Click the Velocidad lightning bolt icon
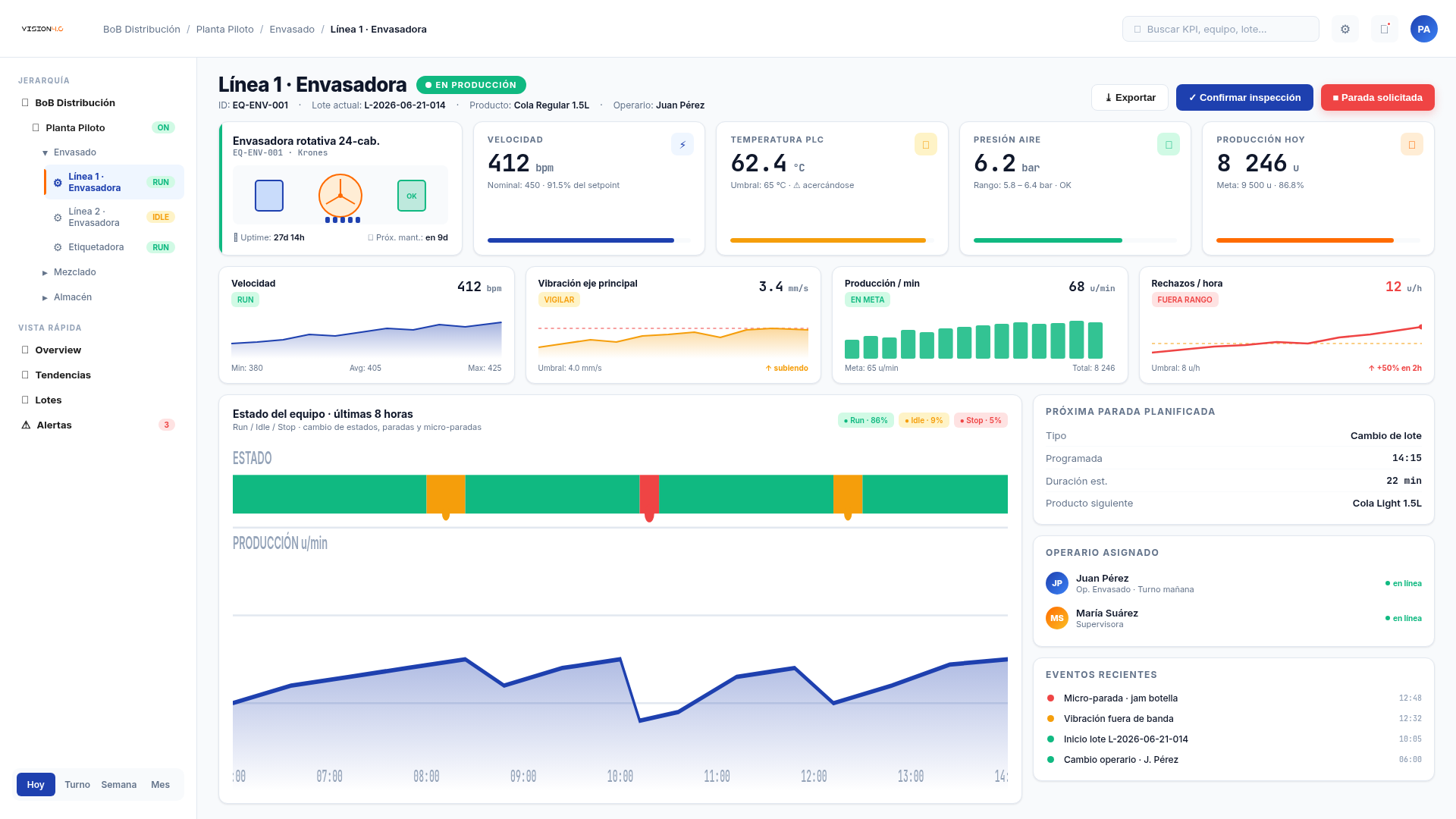The width and height of the screenshot is (1456, 819). point(682,144)
